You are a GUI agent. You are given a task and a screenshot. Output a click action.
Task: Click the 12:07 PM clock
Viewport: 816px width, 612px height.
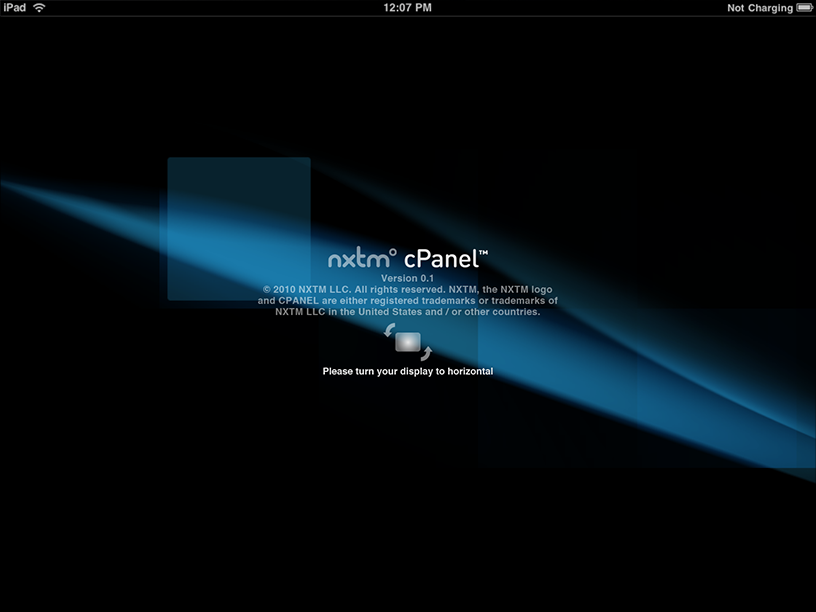tap(407, 8)
